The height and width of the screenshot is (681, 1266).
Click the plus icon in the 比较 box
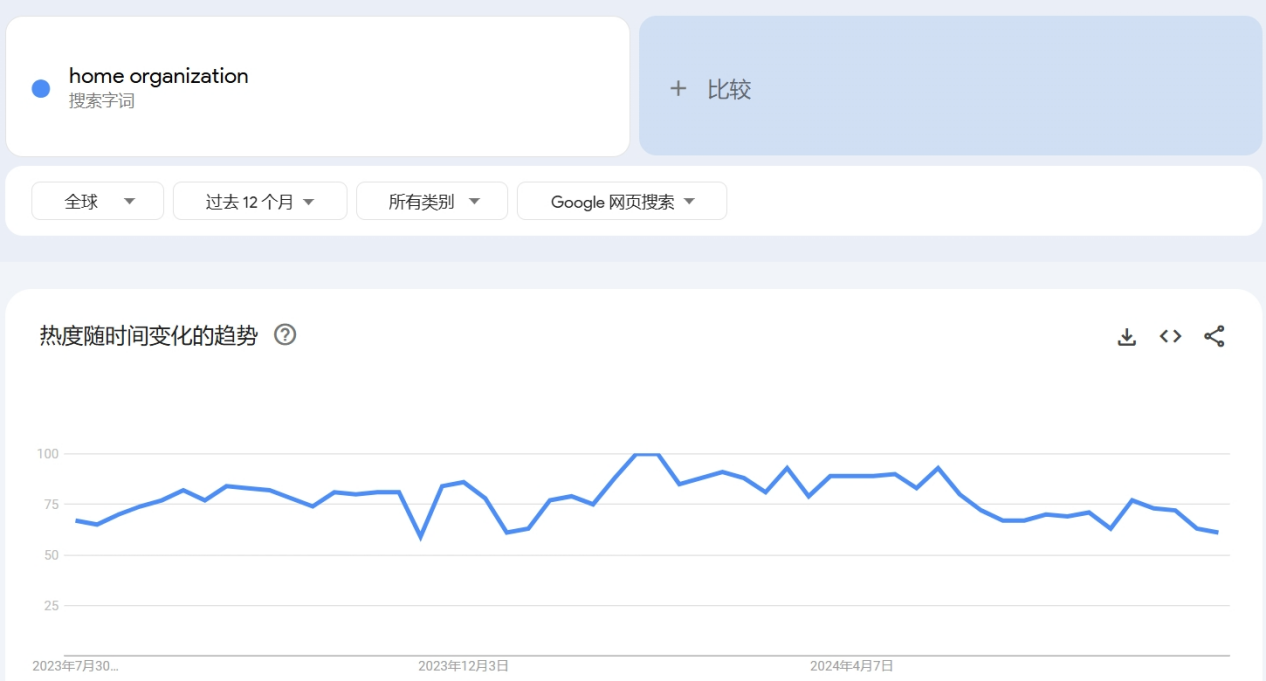point(678,88)
